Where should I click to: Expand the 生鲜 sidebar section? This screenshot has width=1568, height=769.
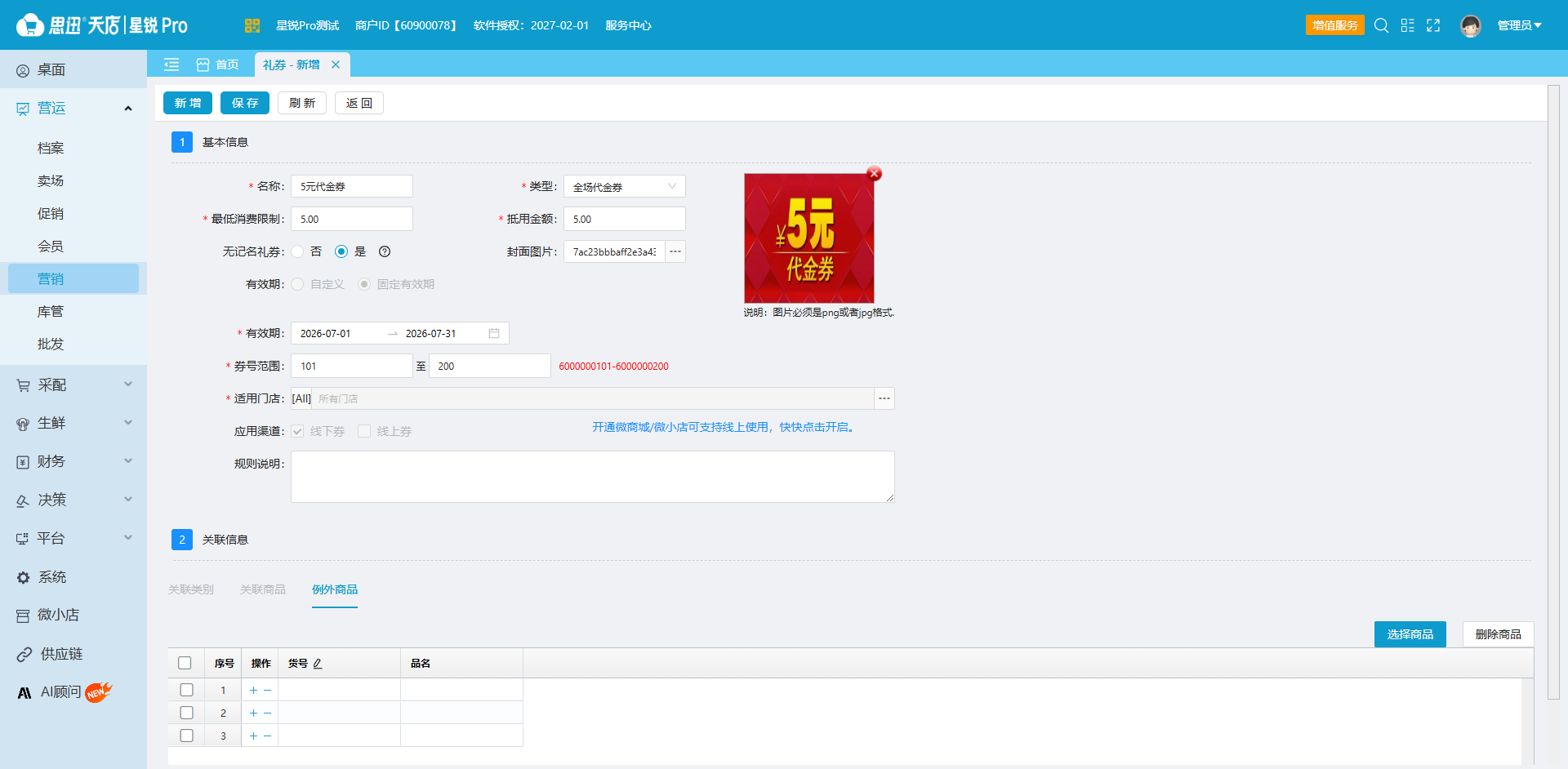pyautogui.click(x=73, y=423)
